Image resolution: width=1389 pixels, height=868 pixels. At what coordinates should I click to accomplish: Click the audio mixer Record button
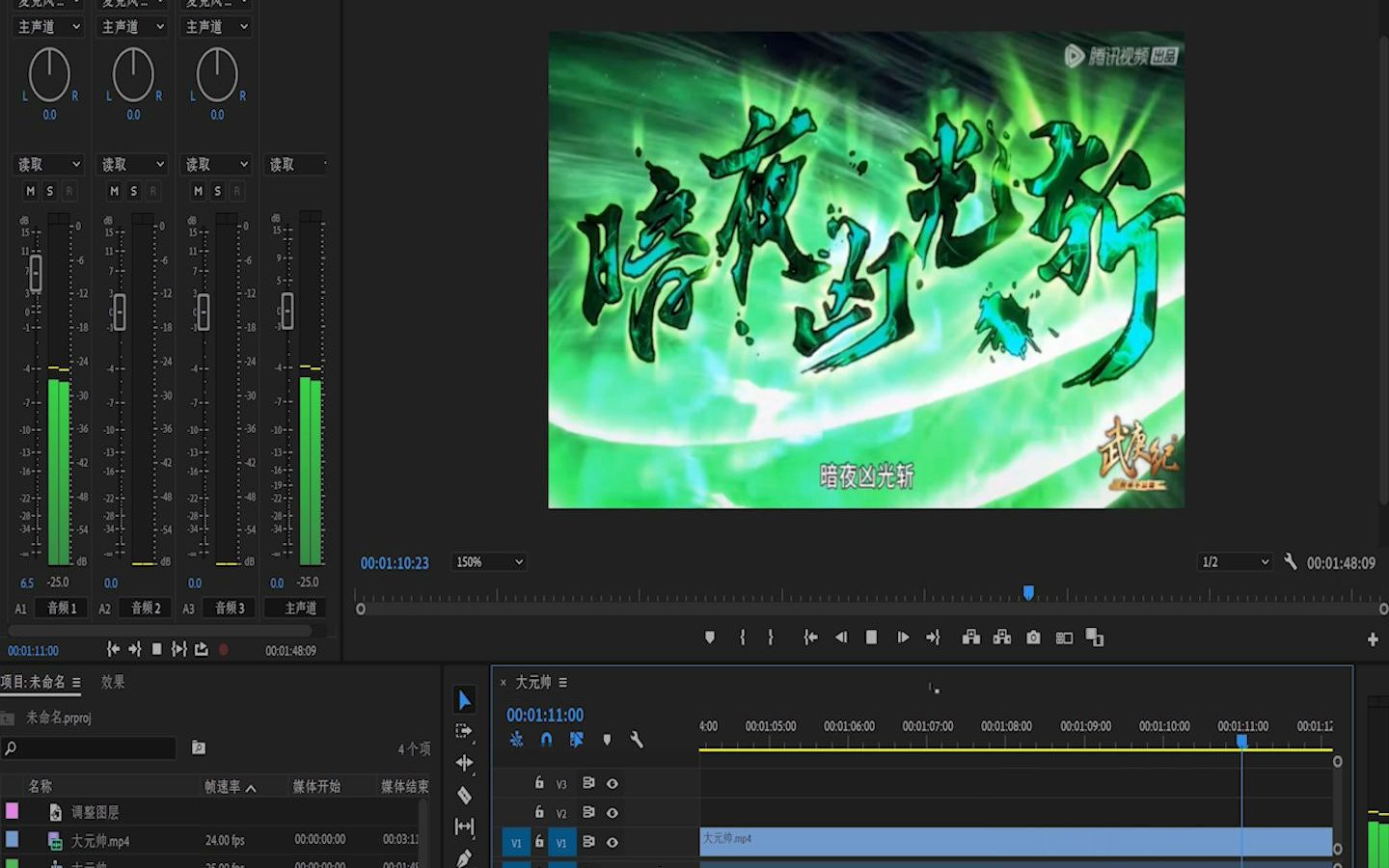coord(224,650)
